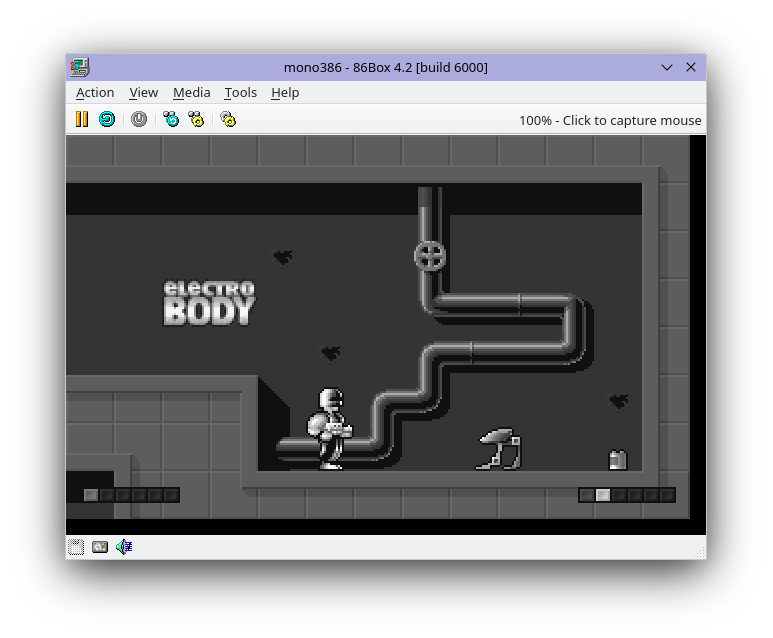Image resolution: width=773 pixels, height=638 pixels.
Task: Click '100% - Click to capture mouse' status text
Action: point(610,120)
